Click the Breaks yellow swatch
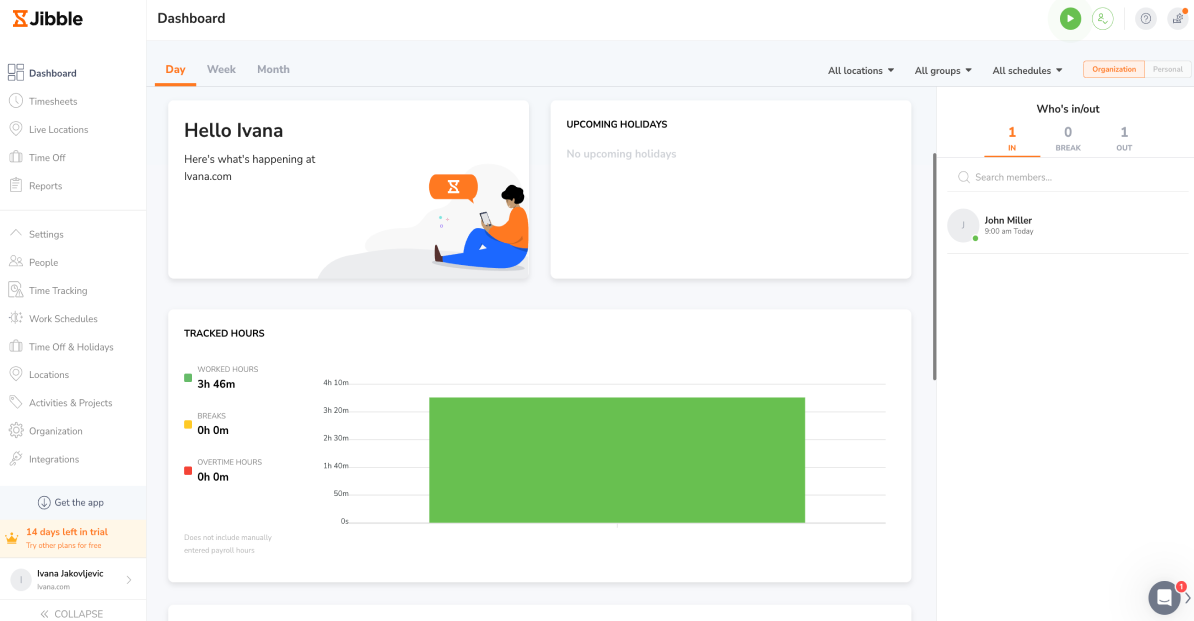 tap(188, 424)
